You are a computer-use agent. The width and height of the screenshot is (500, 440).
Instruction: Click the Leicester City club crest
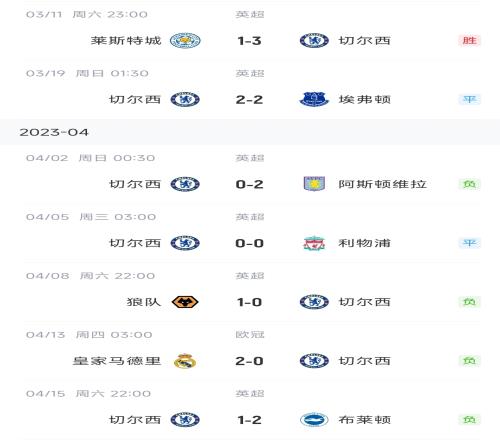185,41
